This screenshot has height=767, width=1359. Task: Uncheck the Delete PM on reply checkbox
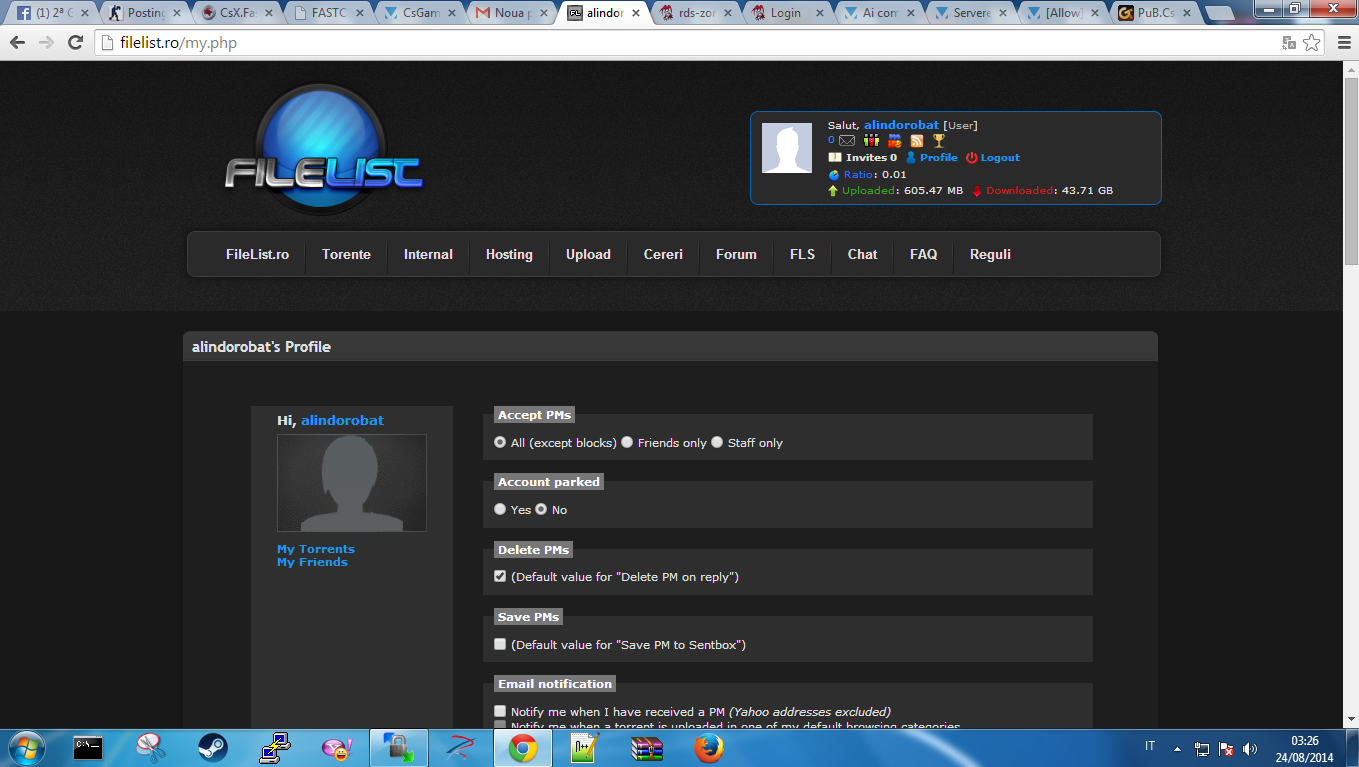pyautogui.click(x=500, y=577)
